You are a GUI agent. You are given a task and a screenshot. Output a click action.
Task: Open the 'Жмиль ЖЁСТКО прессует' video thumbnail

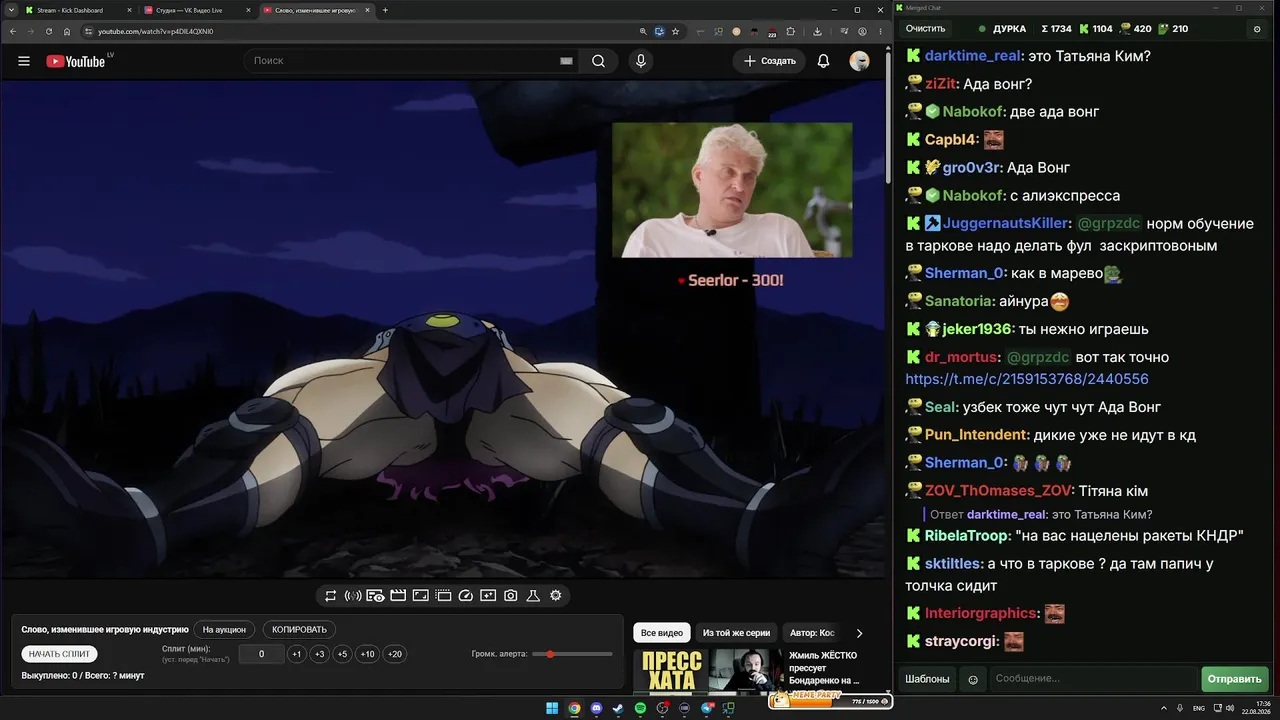709,672
